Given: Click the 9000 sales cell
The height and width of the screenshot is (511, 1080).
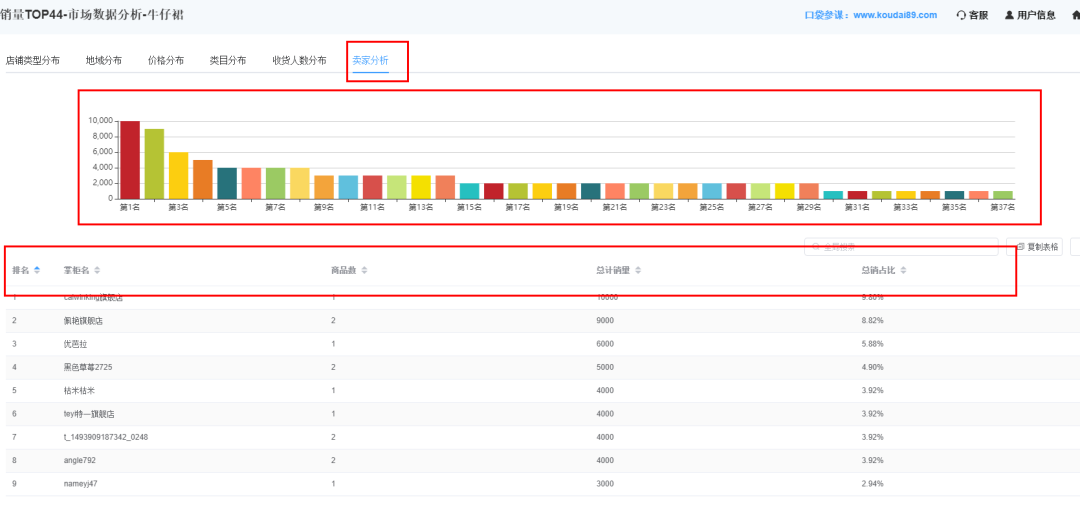Looking at the screenshot, I should point(605,321).
